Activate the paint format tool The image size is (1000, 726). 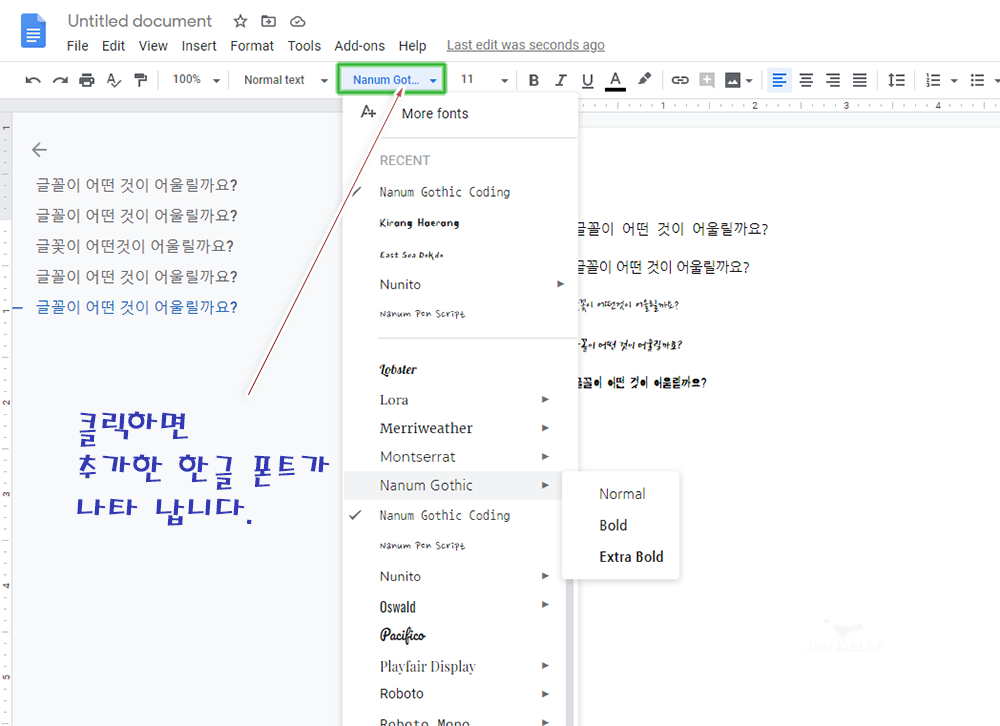tap(140, 80)
